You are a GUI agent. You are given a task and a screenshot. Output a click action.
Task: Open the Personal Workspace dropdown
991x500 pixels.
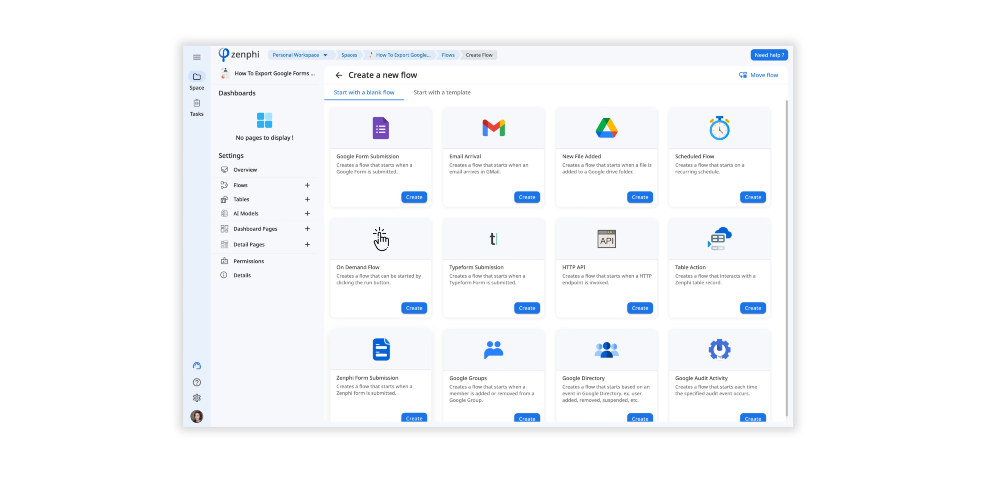[300, 55]
